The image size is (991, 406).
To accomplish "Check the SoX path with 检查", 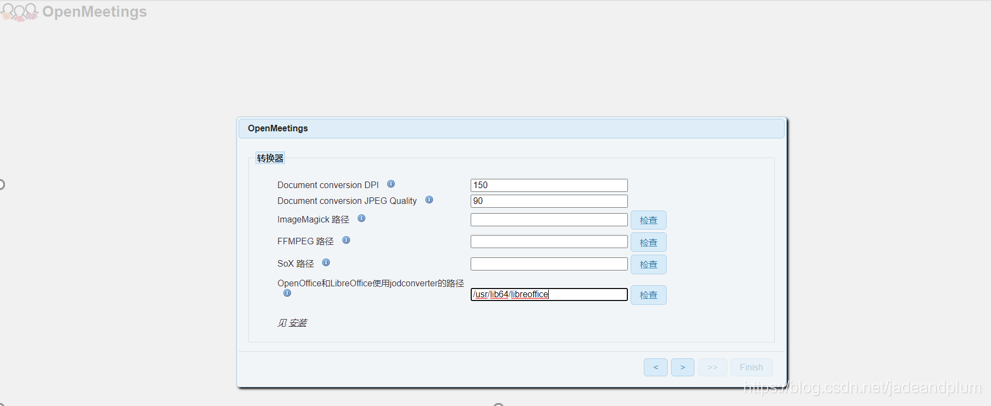I will pyautogui.click(x=648, y=264).
